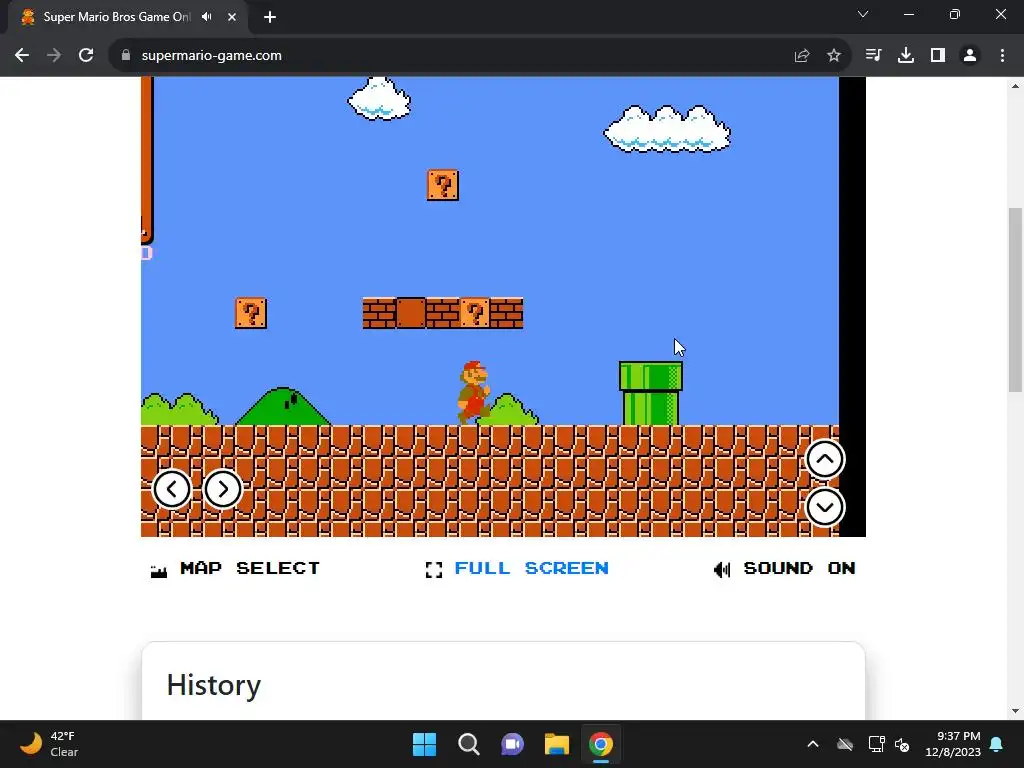Click the on-screen down arrow crouch control
This screenshot has width=1024, height=768.
825,507
